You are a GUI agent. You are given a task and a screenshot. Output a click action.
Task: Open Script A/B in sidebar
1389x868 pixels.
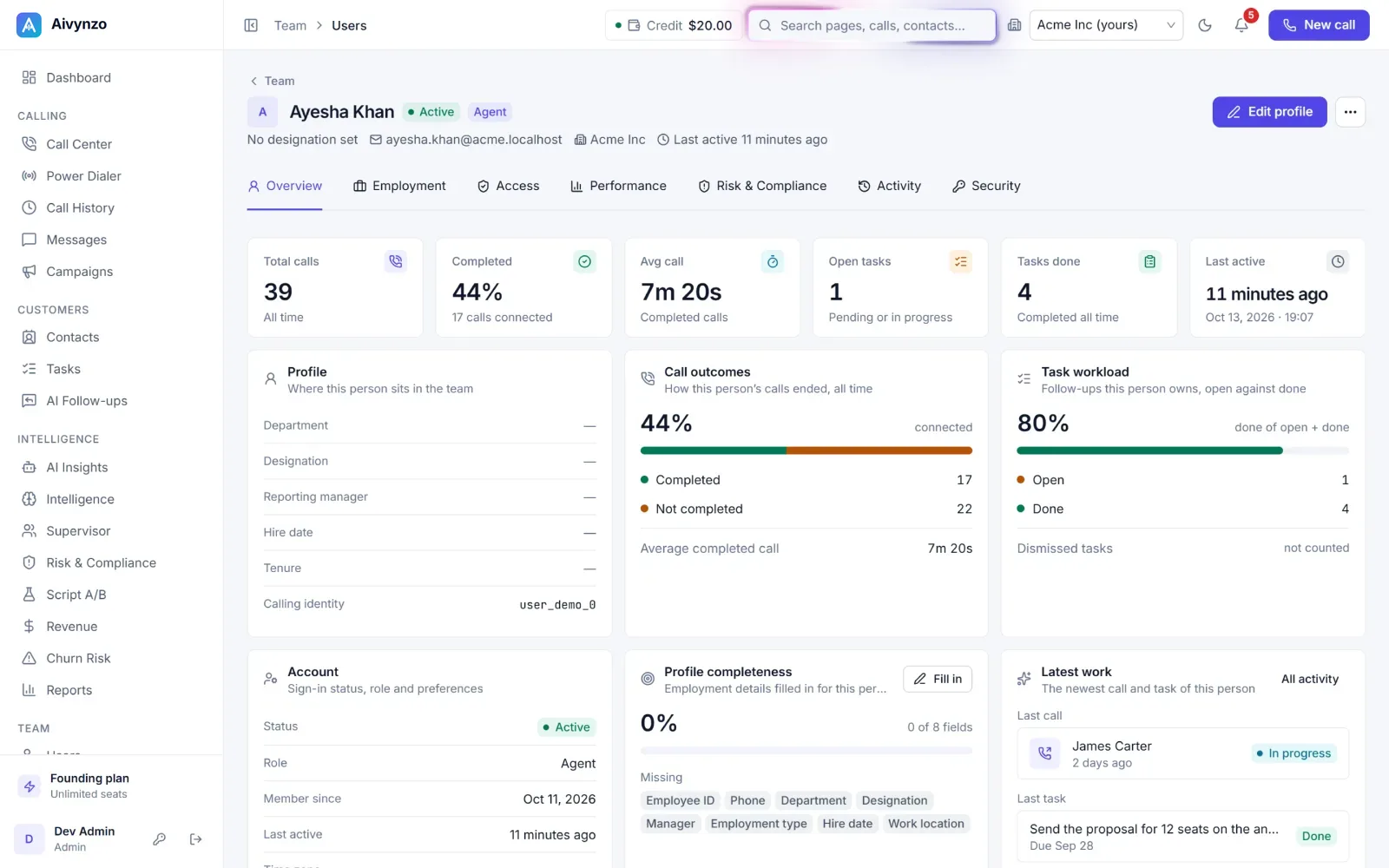coord(111,595)
